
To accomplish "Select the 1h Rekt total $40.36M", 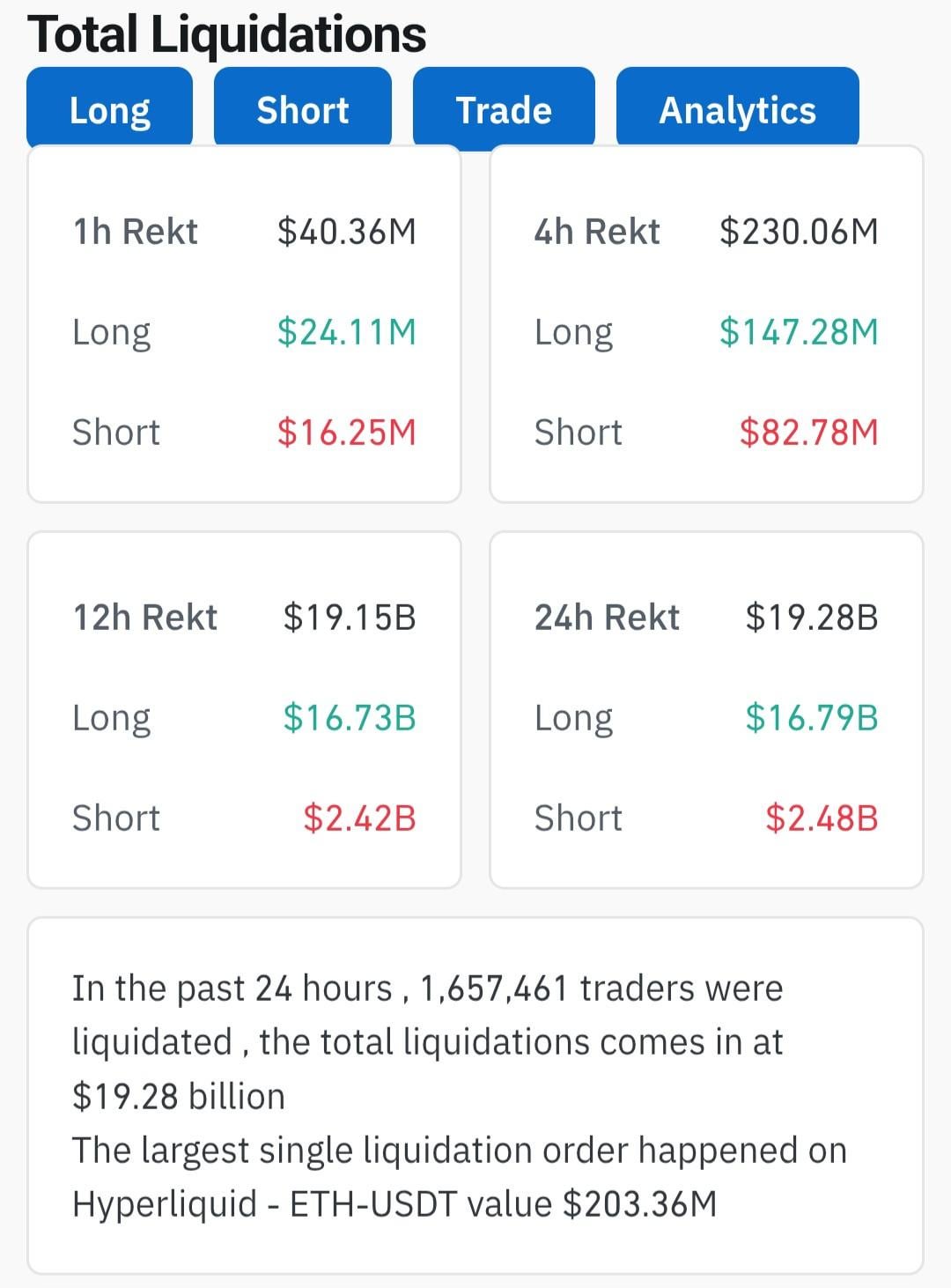I will pyautogui.click(x=346, y=232).
